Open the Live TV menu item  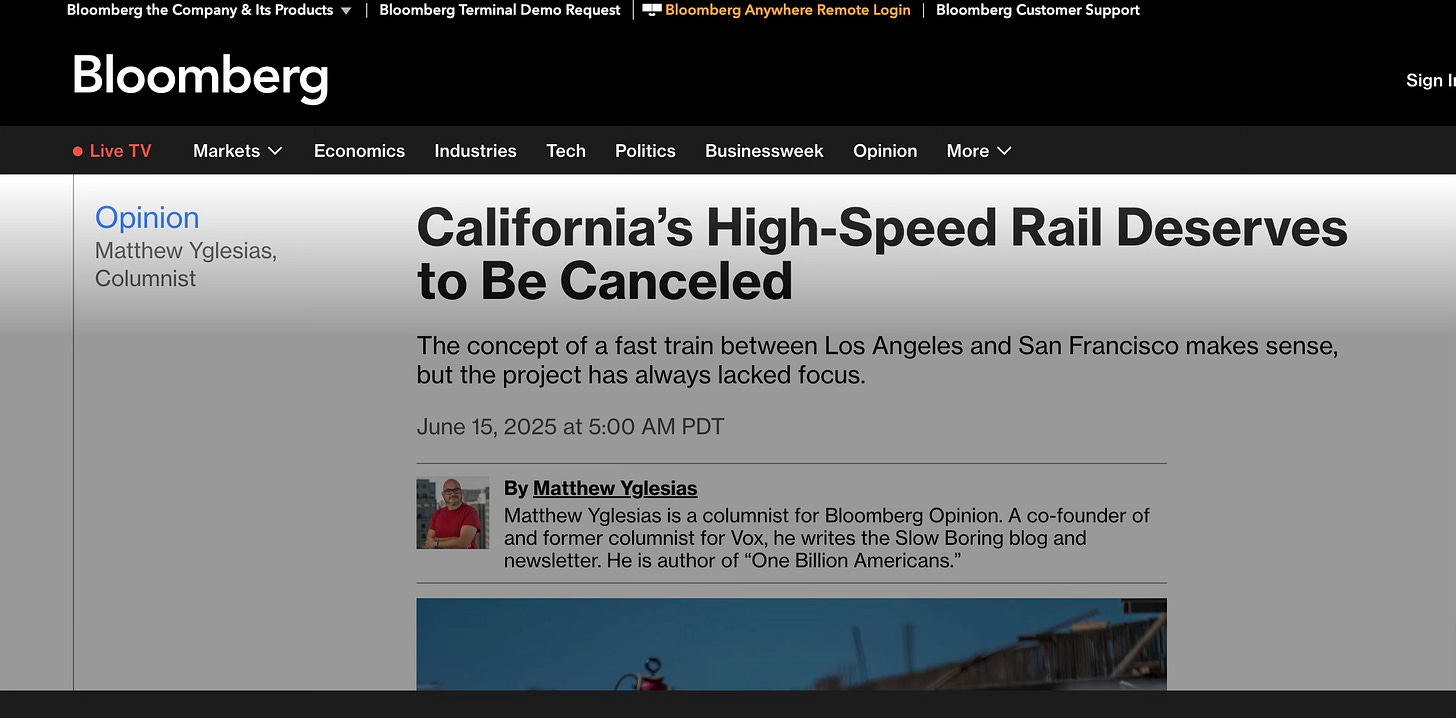click(112, 151)
